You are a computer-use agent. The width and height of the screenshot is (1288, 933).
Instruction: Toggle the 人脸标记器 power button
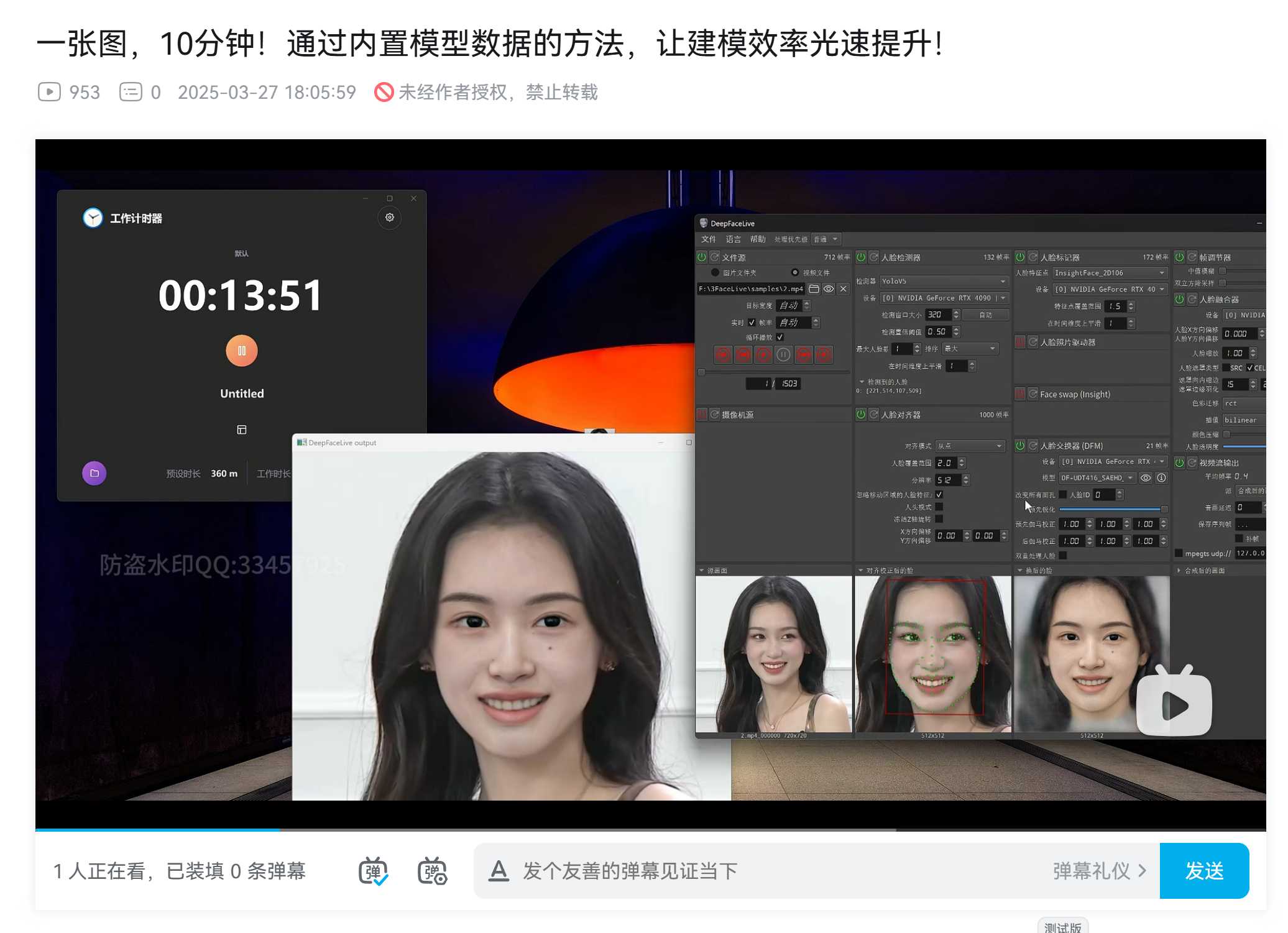(1020, 257)
